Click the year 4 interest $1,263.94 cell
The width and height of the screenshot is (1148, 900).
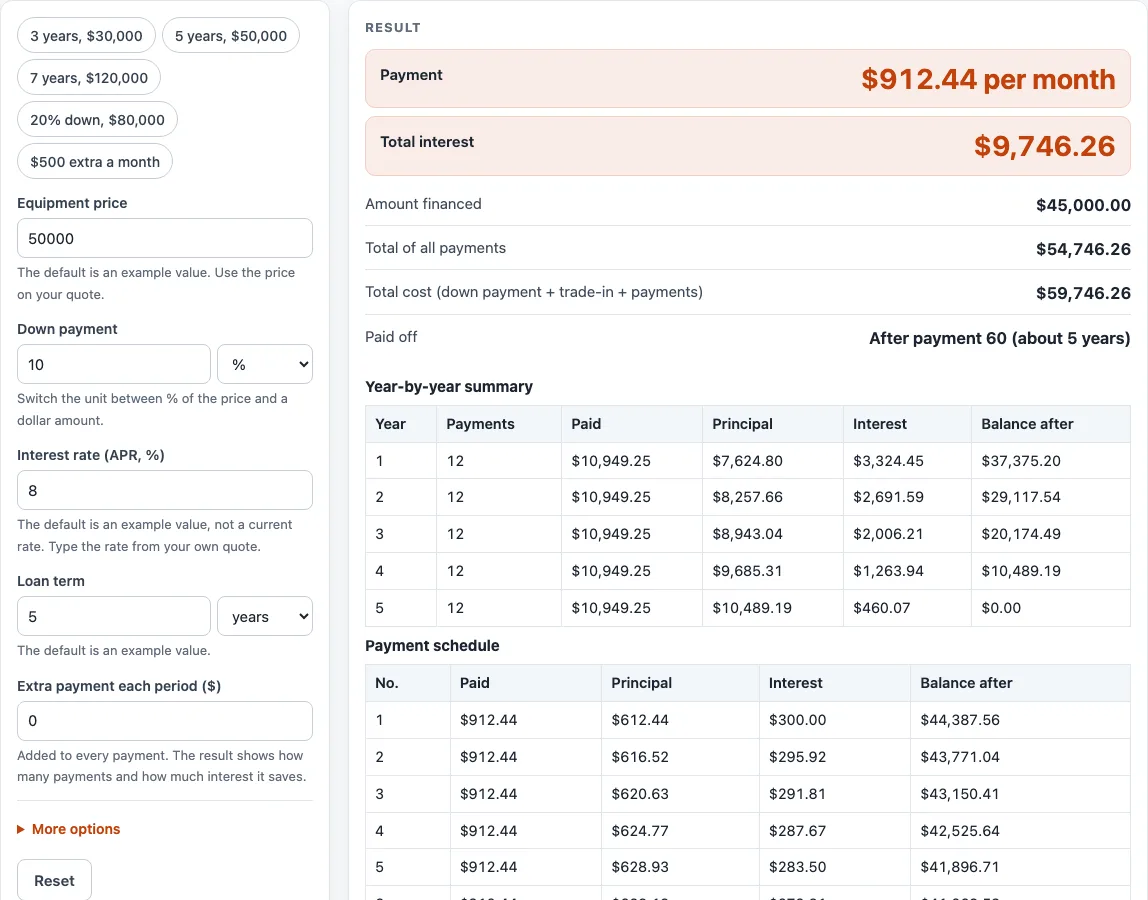click(x=907, y=570)
